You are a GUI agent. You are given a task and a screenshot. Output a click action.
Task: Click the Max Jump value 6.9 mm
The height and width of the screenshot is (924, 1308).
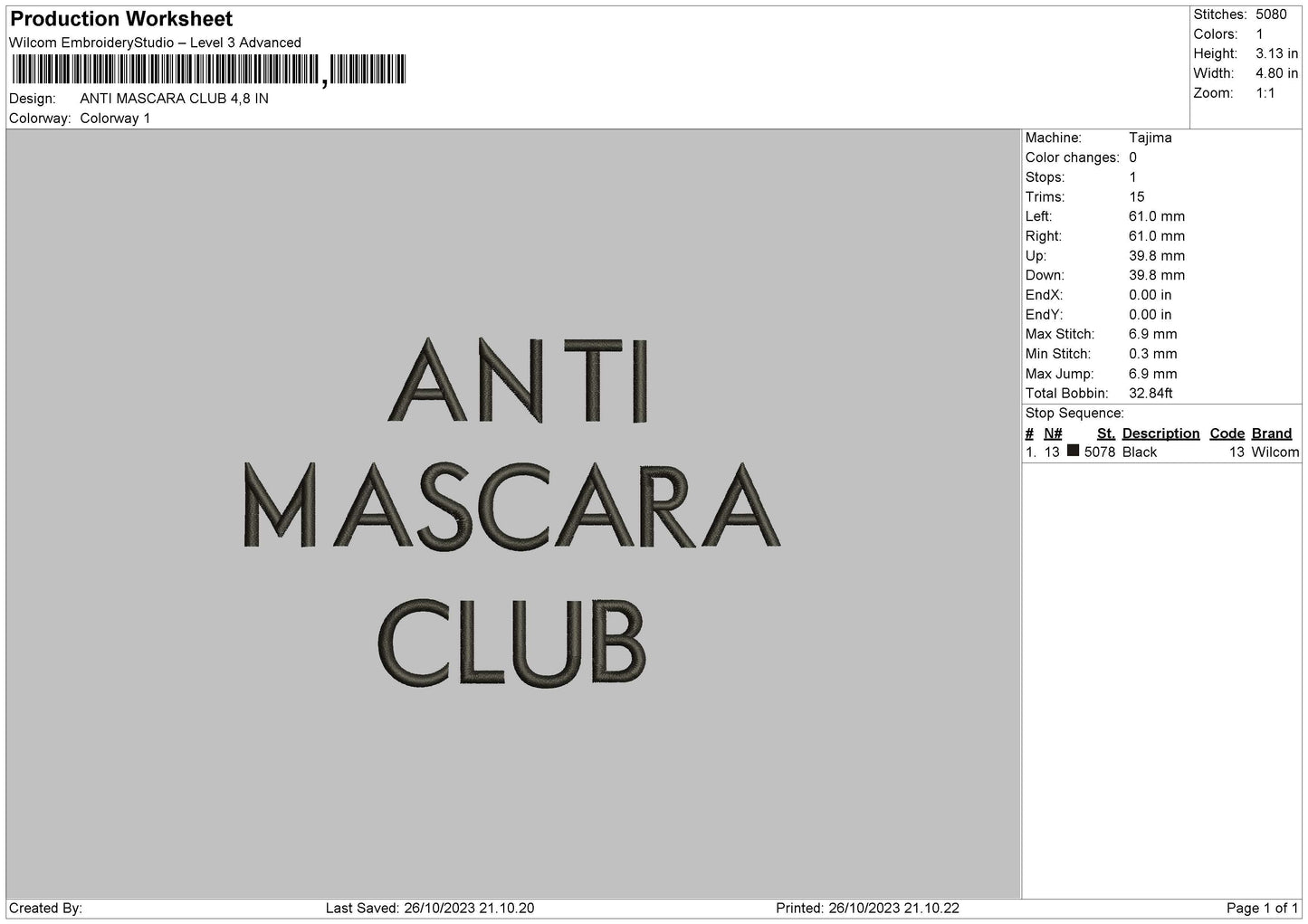(x=1153, y=374)
